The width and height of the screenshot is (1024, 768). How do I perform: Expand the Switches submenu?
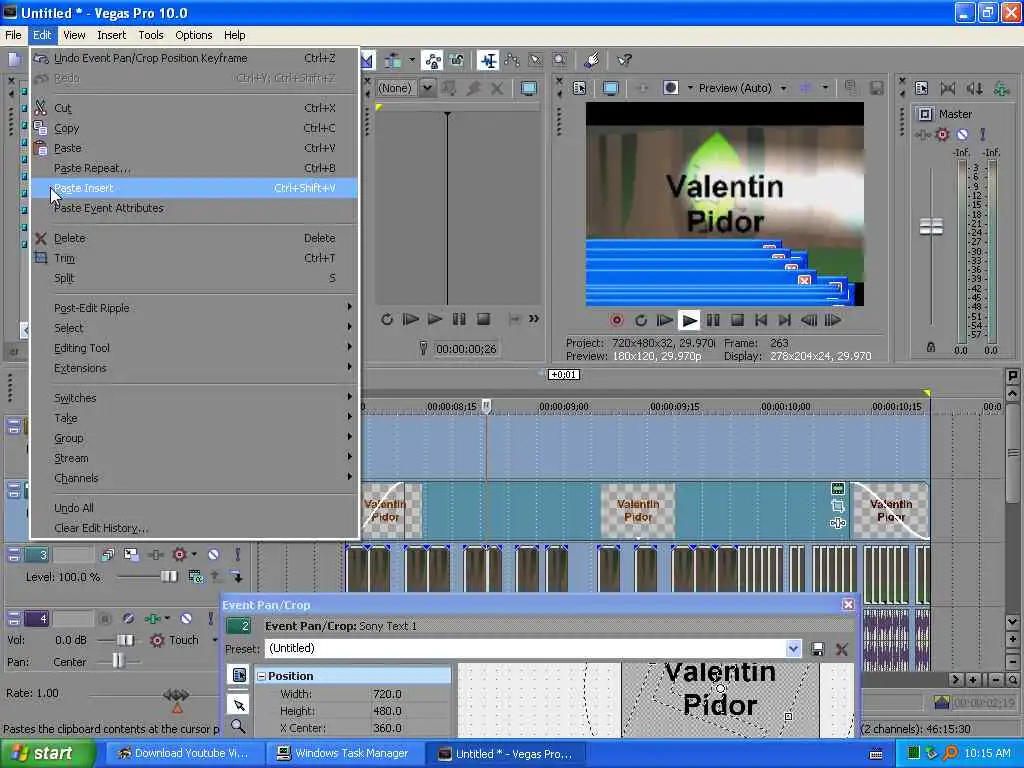click(194, 398)
